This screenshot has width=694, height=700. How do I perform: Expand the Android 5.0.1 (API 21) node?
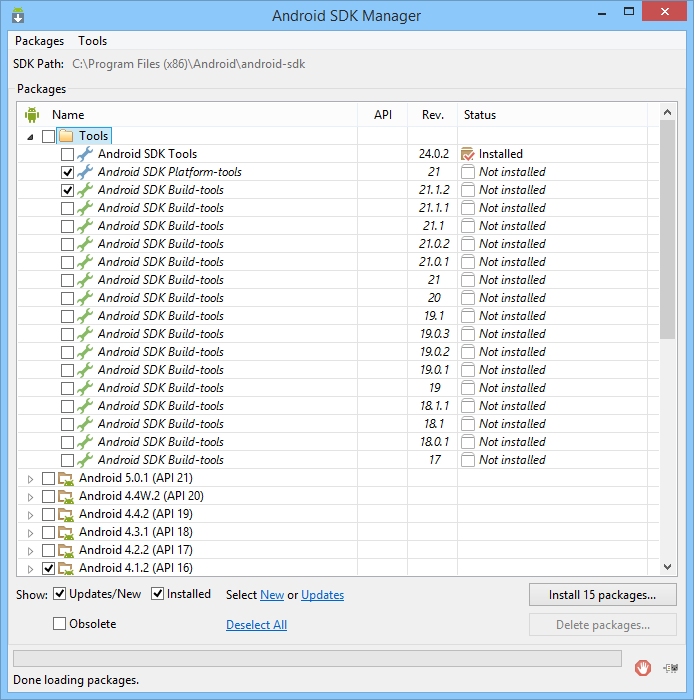coord(30,479)
